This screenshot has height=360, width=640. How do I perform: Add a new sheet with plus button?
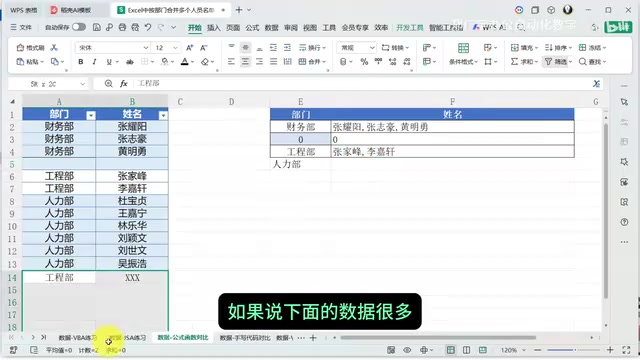tap(313, 338)
